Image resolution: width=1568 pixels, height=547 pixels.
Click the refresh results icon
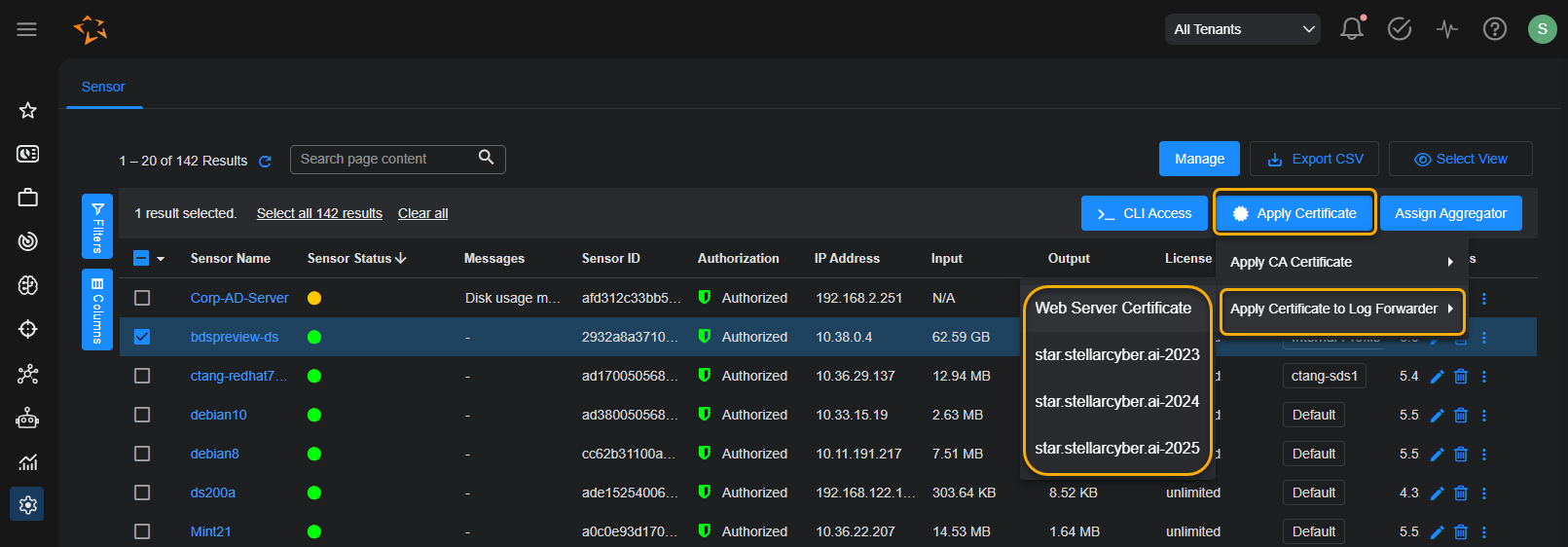click(x=265, y=162)
